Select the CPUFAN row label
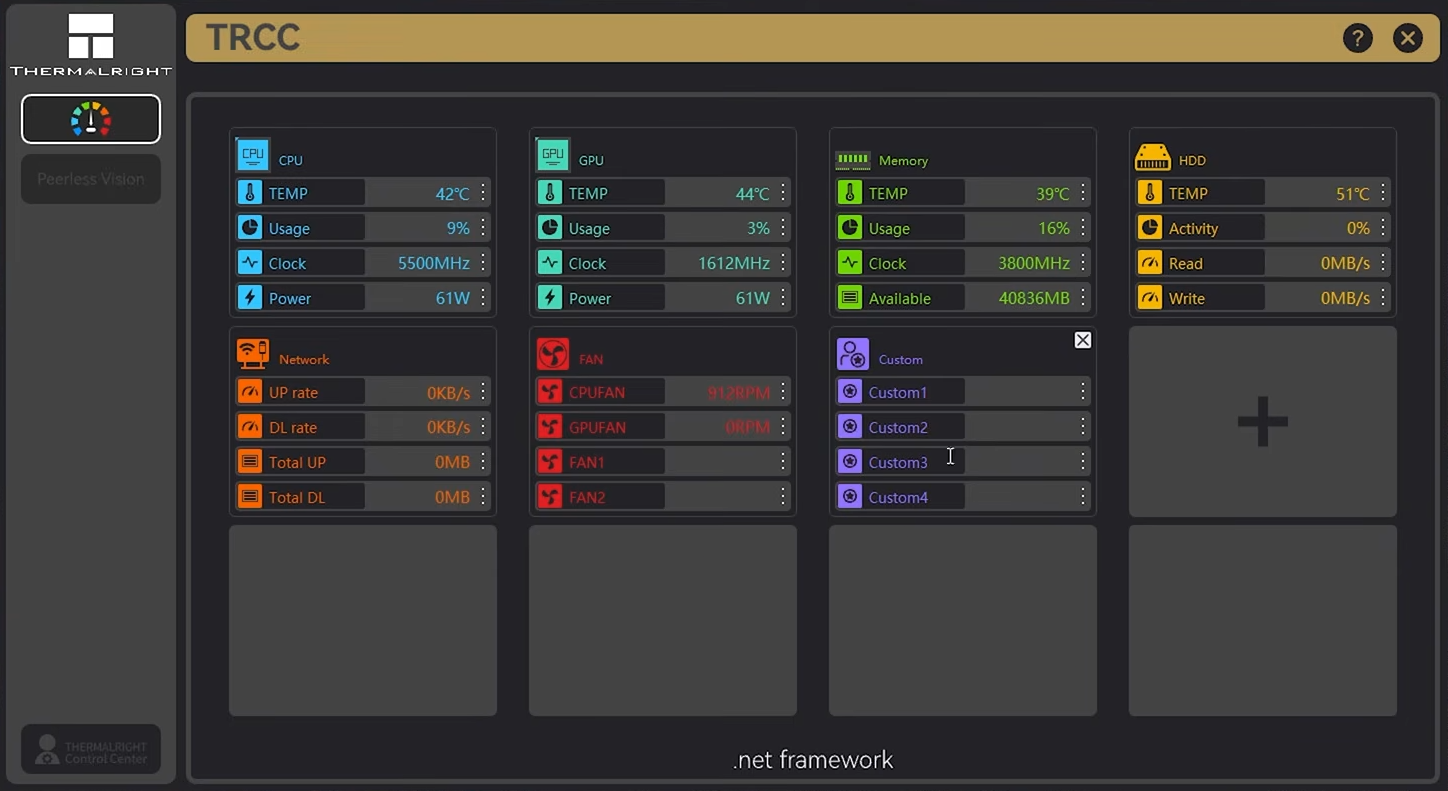This screenshot has height=791, width=1448. [597, 392]
